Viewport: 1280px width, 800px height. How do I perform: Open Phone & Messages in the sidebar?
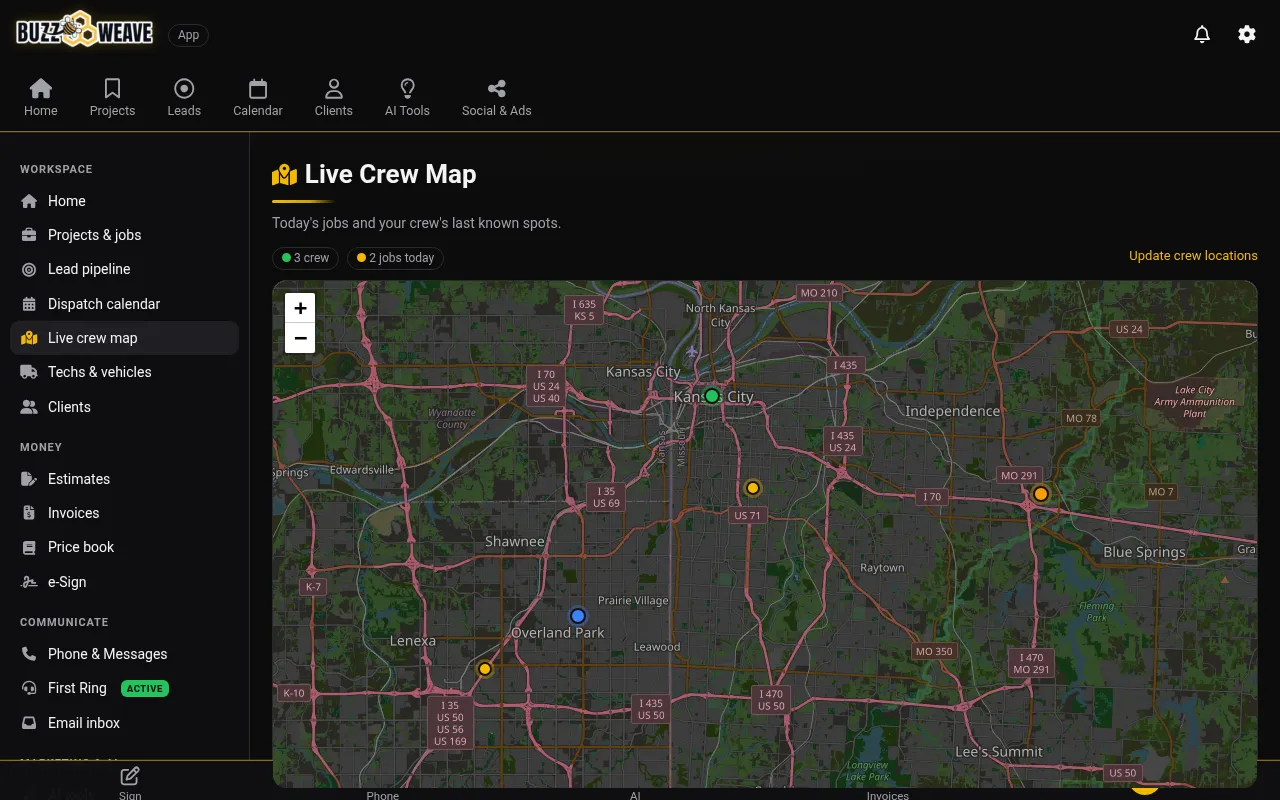click(x=124, y=654)
